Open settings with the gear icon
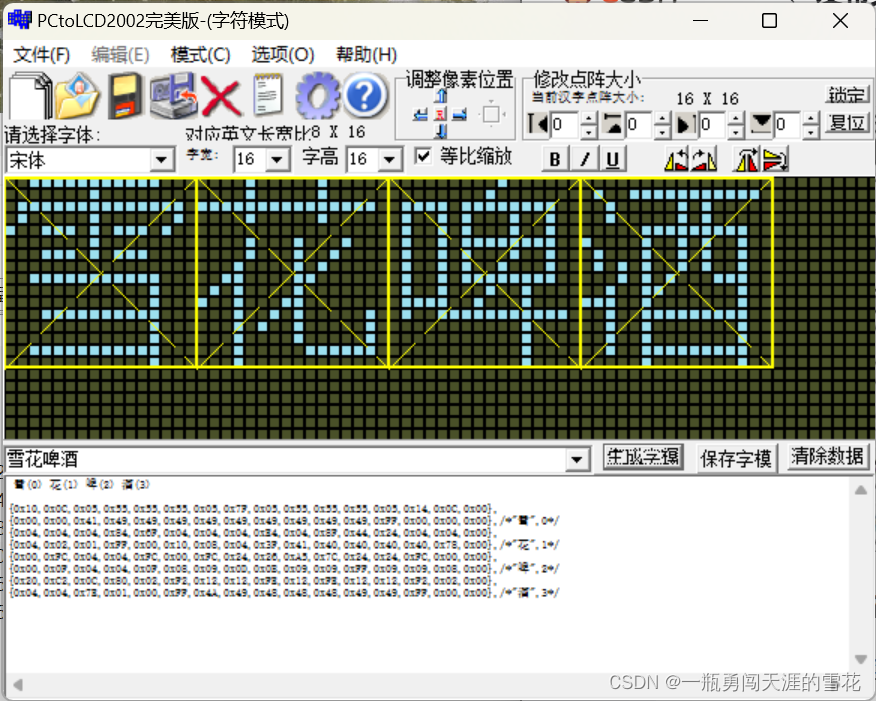Image resolution: width=876 pixels, height=701 pixels. coord(317,96)
